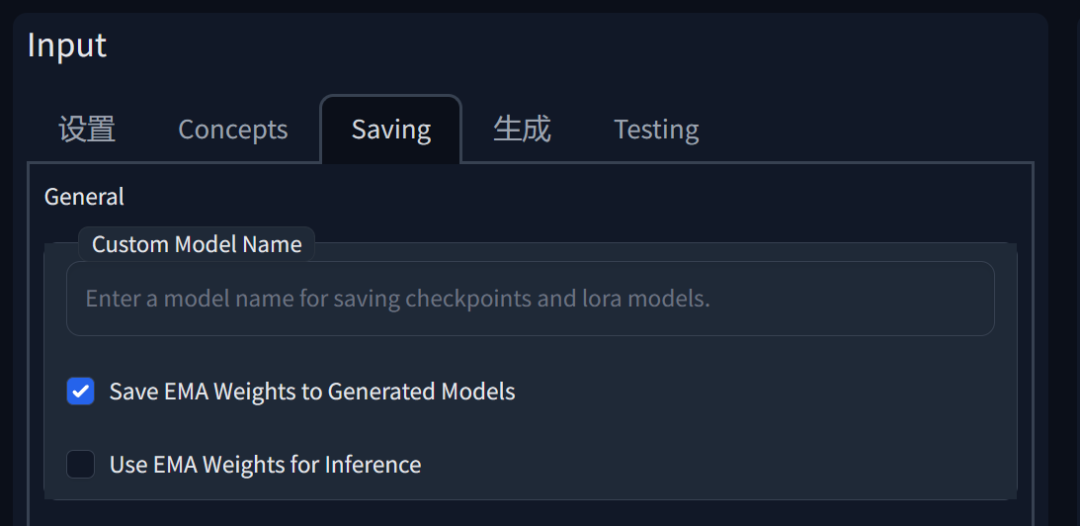Click the 'Use EMA Weights for Inference' label text

pyautogui.click(x=265, y=465)
